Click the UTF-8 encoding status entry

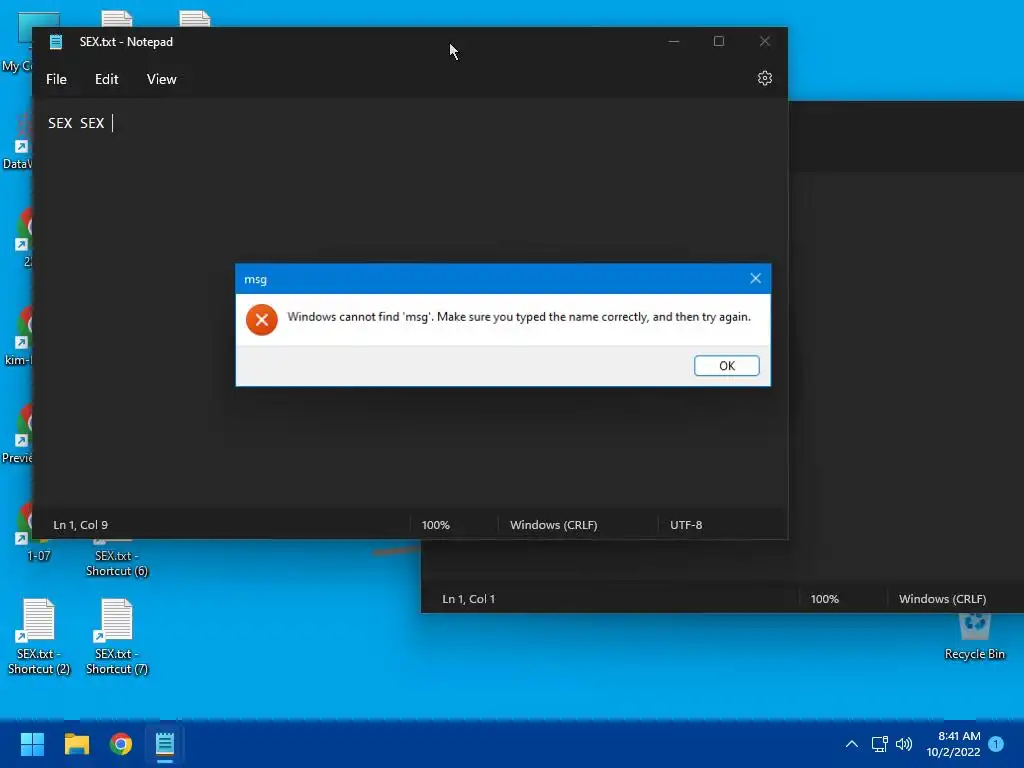tap(686, 525)
